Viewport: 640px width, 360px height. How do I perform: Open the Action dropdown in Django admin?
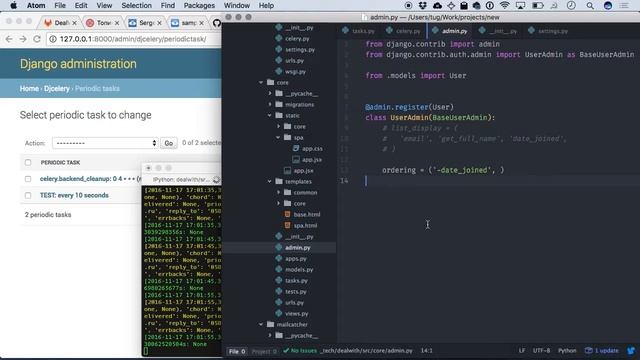105,143
